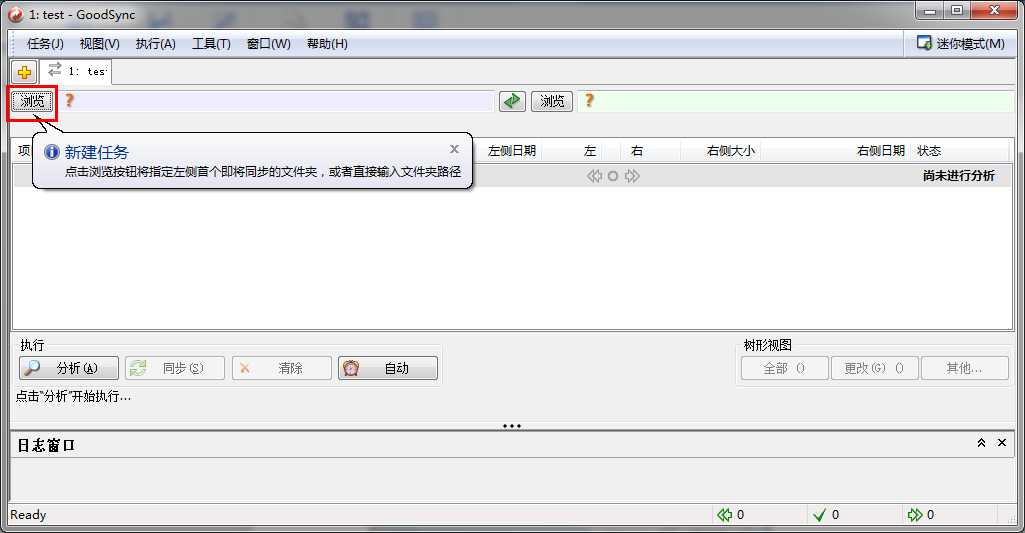
Task: Click the left folder question mark icon
Action: 69,101
